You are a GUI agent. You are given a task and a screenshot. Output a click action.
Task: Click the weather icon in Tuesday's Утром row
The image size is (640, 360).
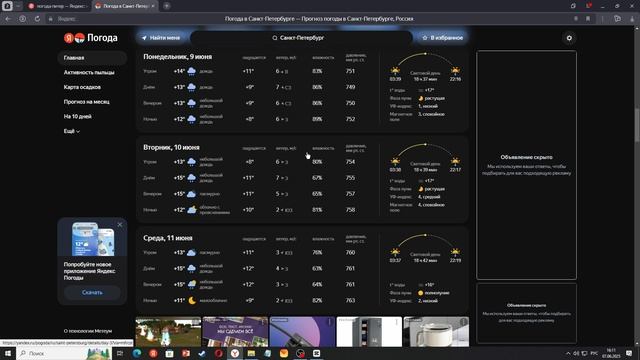coord(191,162)
